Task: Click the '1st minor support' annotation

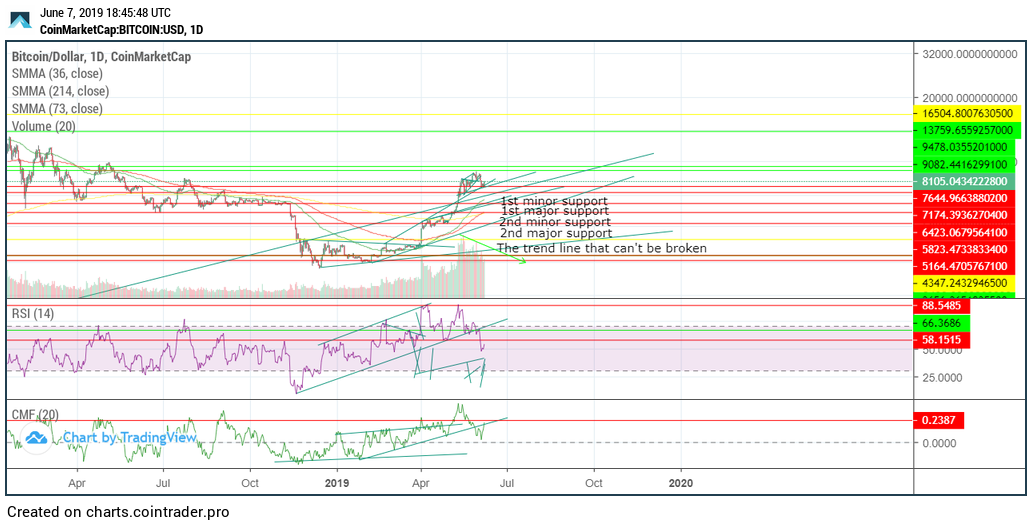Action: tap(554, 201)
